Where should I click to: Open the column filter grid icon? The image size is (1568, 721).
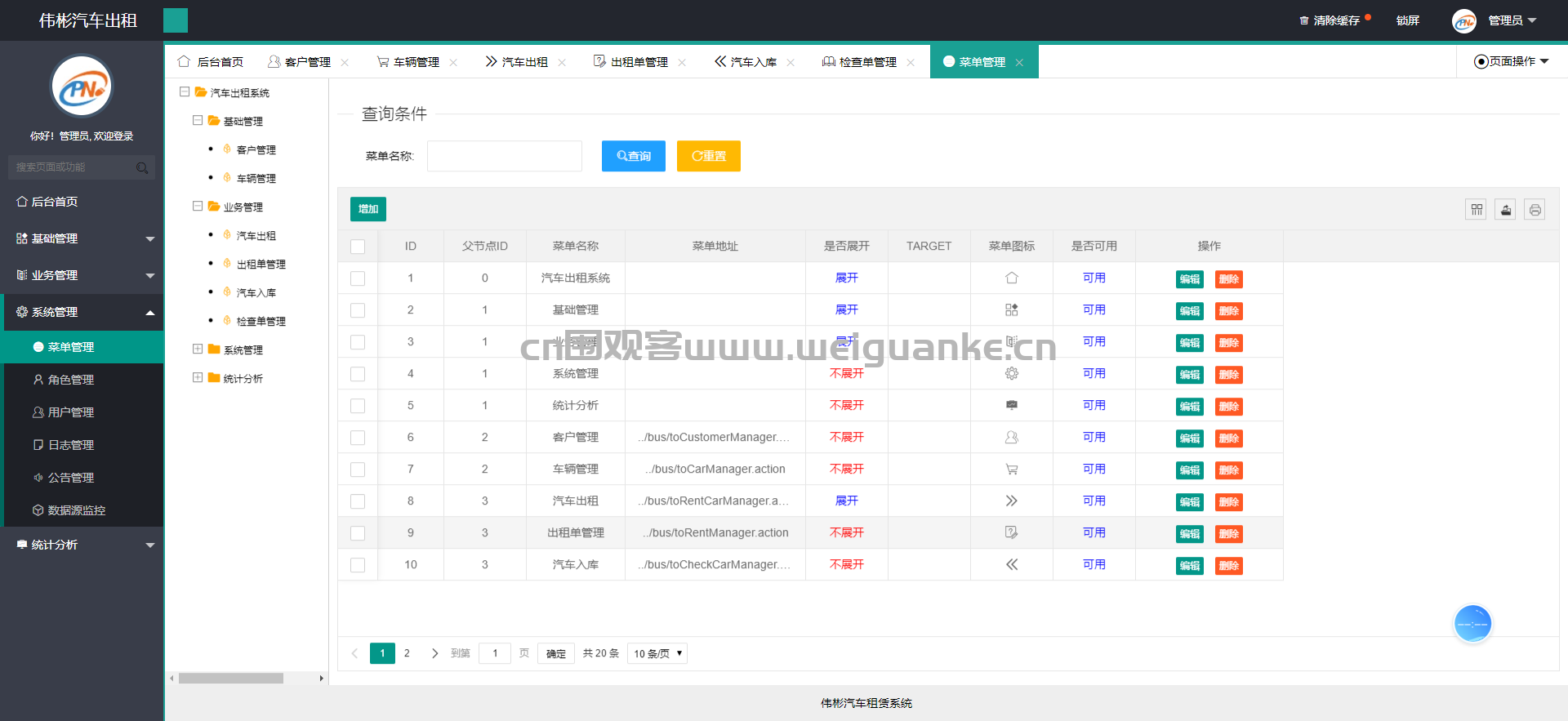tap(1477, 210)
